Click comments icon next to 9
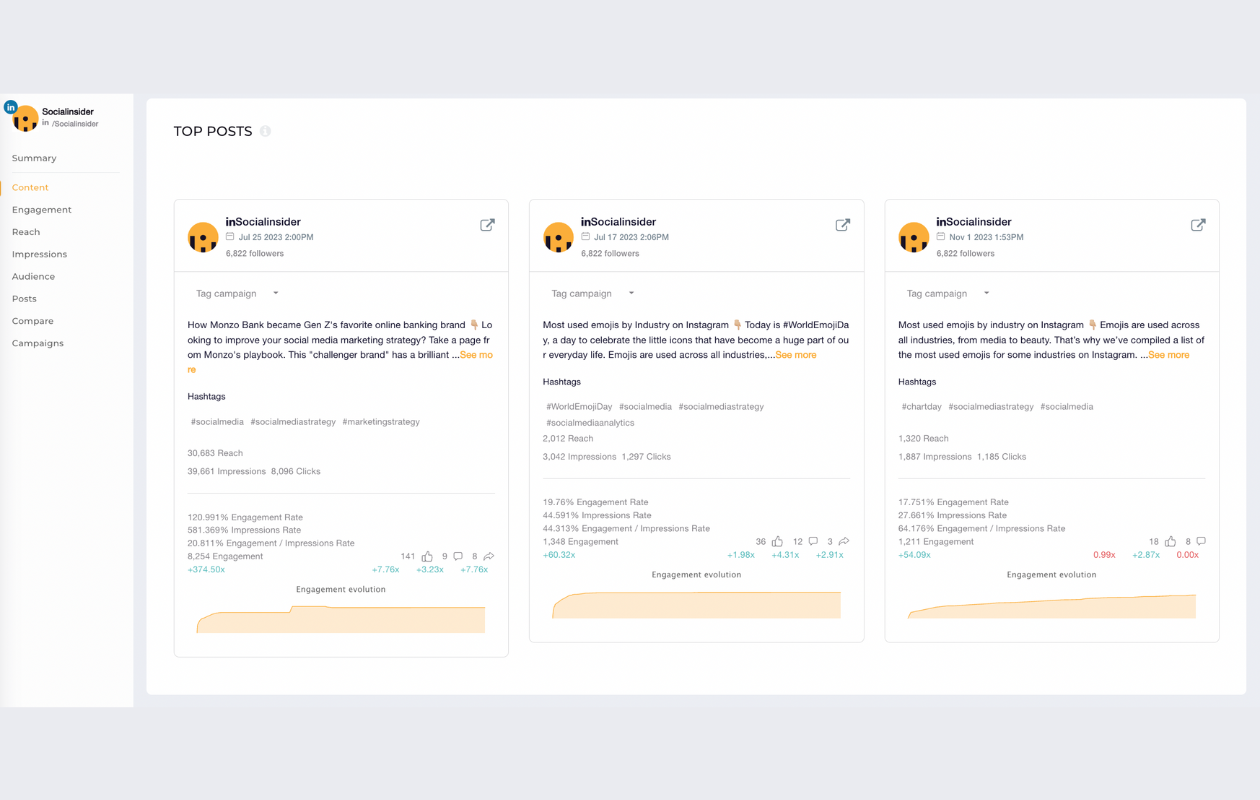This screenshot has height=800, width=1260. pyautogui.click(x=457, y=556)
